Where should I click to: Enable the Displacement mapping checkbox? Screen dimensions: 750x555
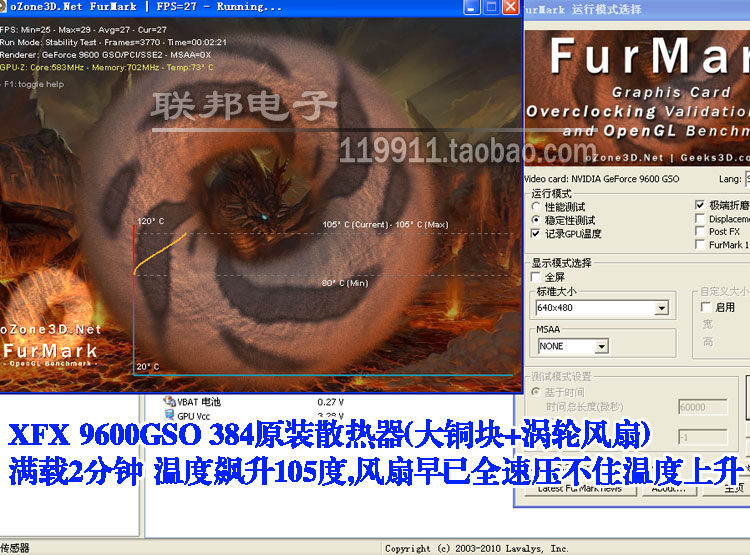click(700, 218)
